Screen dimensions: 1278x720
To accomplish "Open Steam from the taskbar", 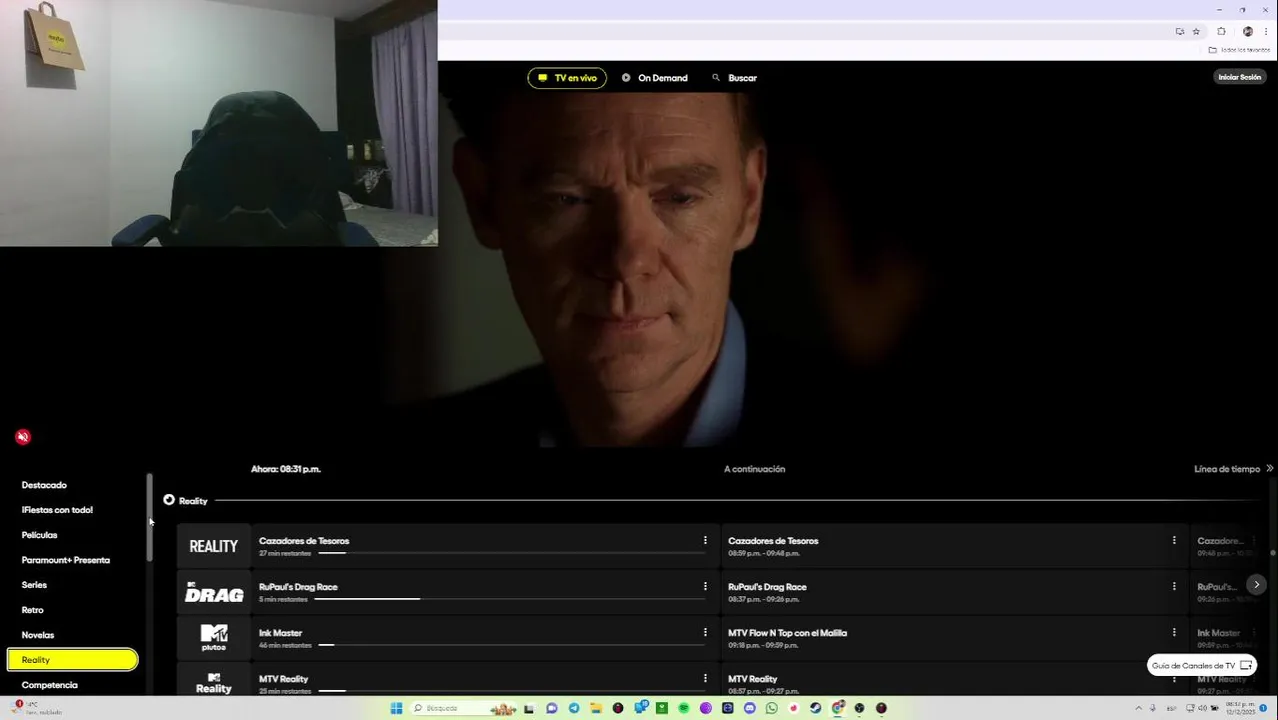I will (815, 708).
